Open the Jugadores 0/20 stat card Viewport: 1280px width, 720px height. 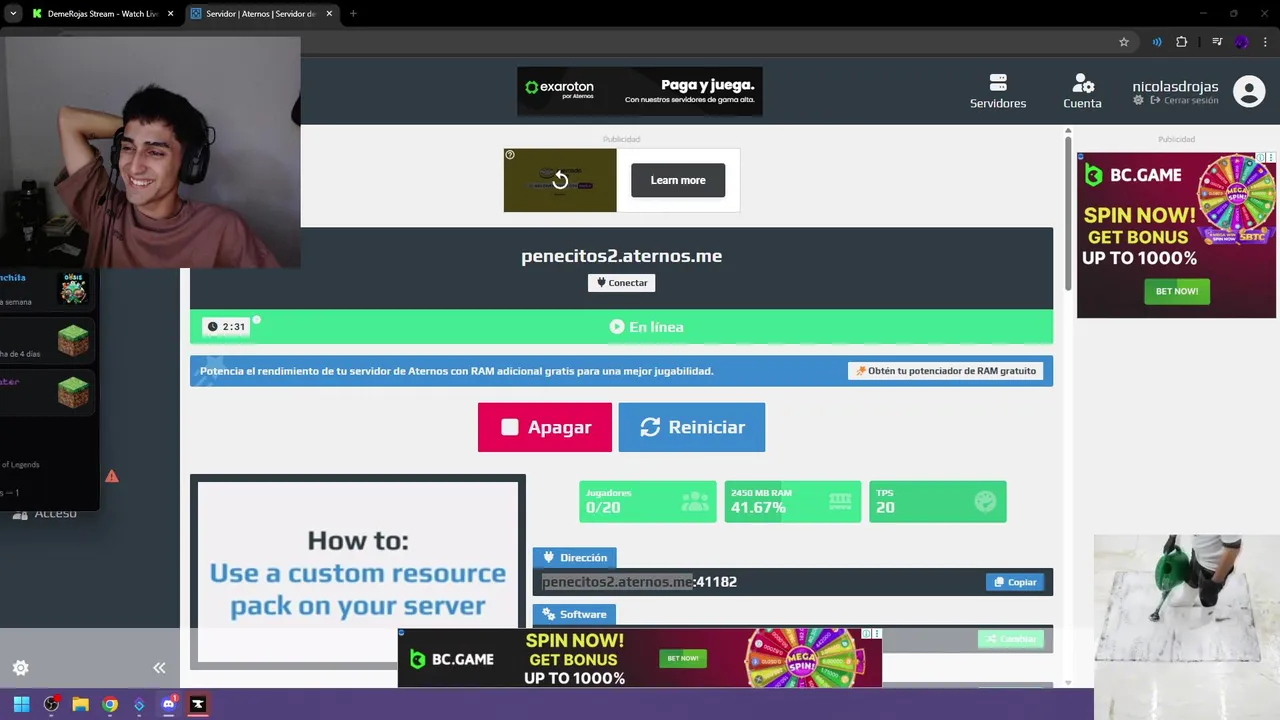pyautogui.click(x=648, y=501)
